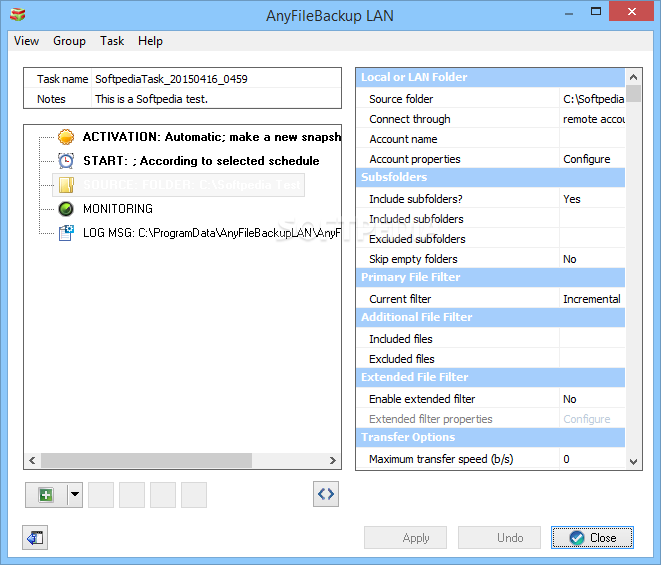
Task: Click the blue arrow back icon at bottom-left
Action: tap(35, 538)
